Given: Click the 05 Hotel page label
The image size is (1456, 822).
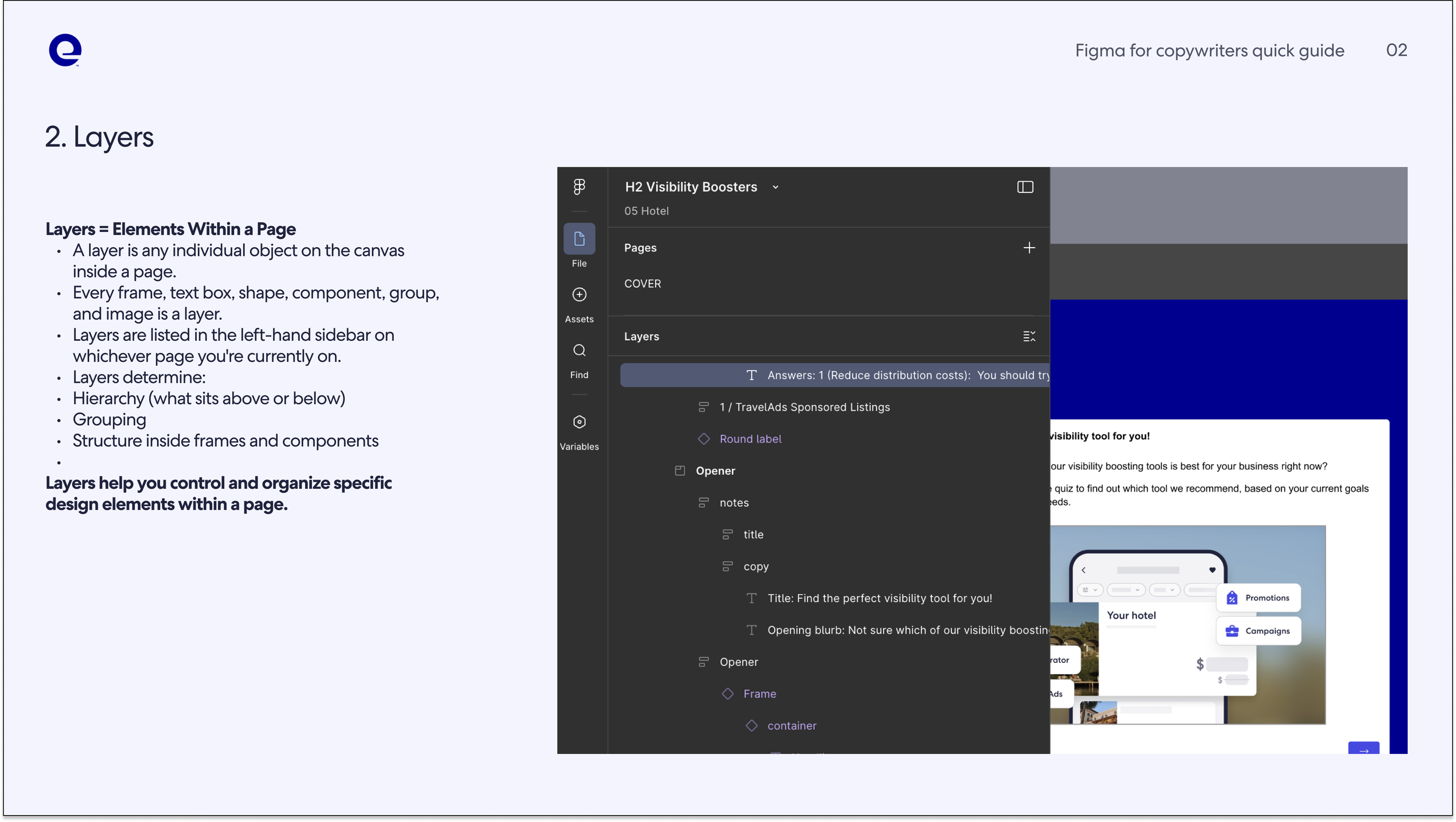Looking at the screenshot, I should 646,211.
